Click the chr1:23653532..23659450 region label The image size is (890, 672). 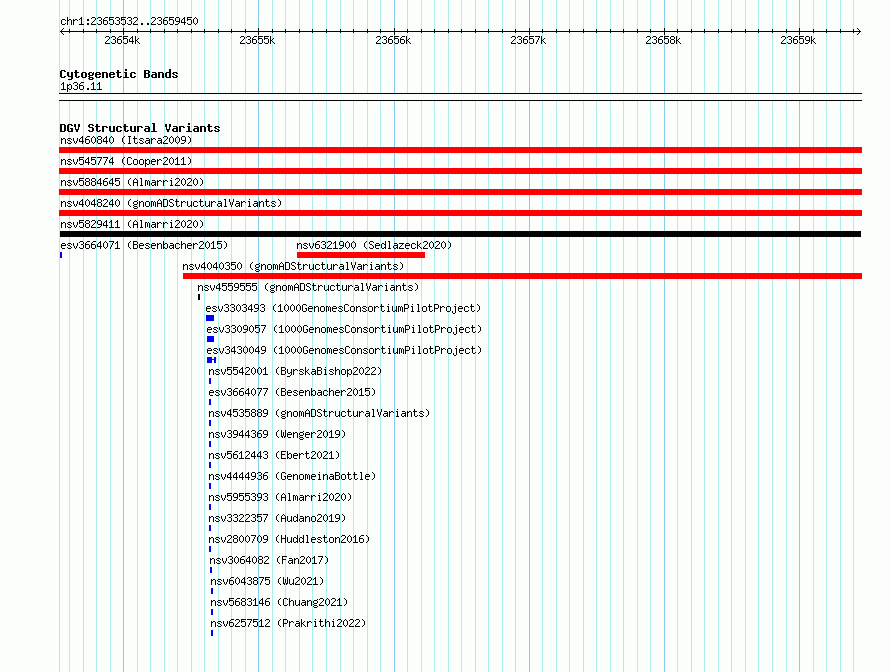click(129, 21)
